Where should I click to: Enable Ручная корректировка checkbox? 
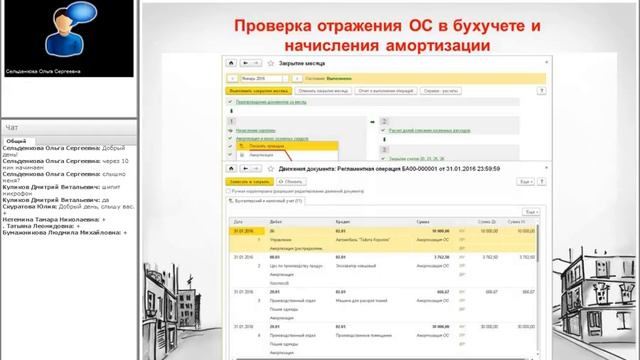pos(229,191)
